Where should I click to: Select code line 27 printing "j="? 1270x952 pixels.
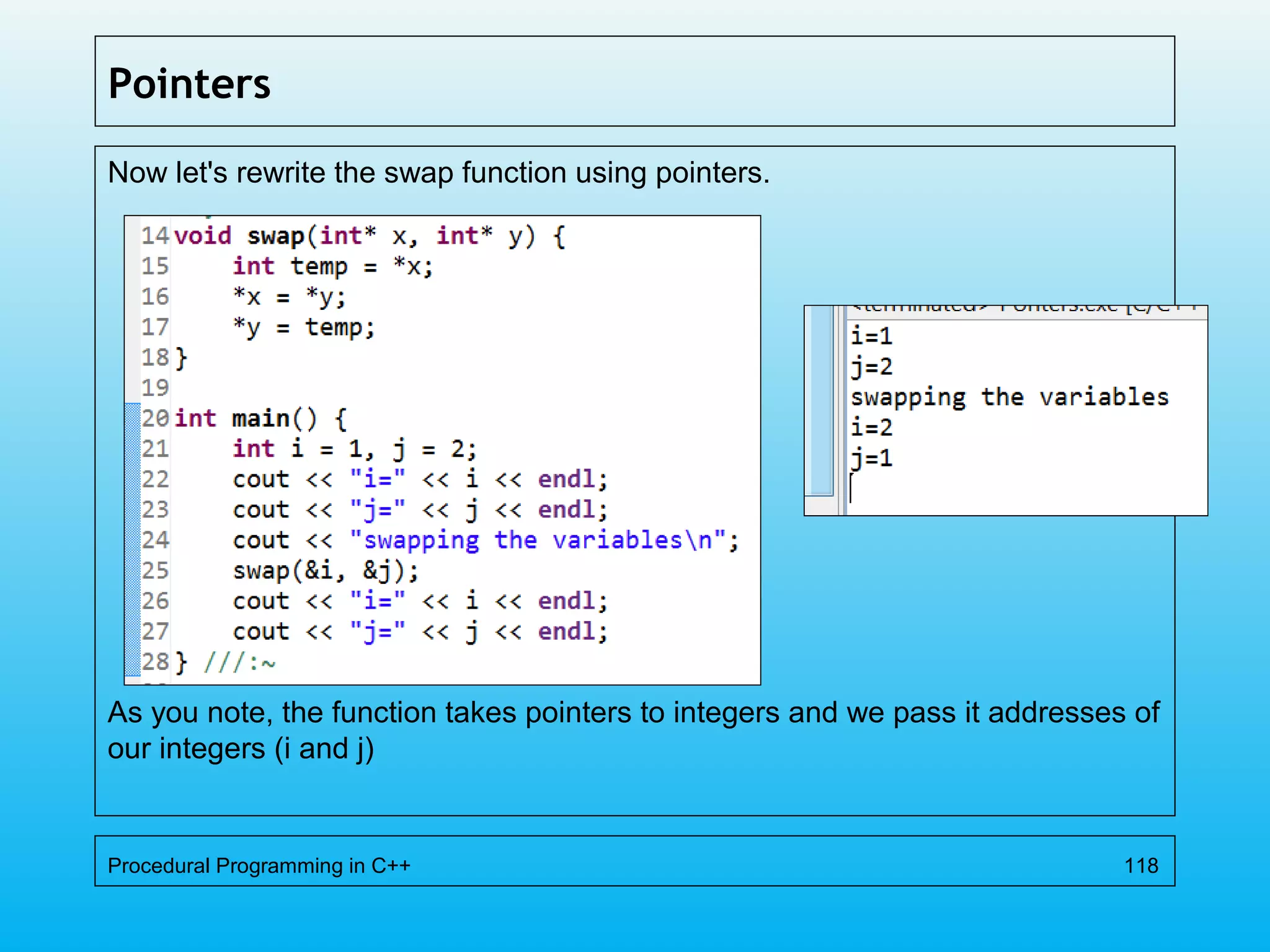(420, 631)
